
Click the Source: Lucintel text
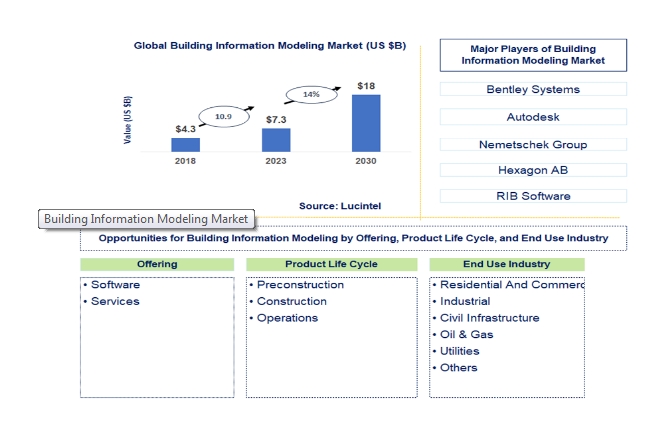click(x=340, y=206)
